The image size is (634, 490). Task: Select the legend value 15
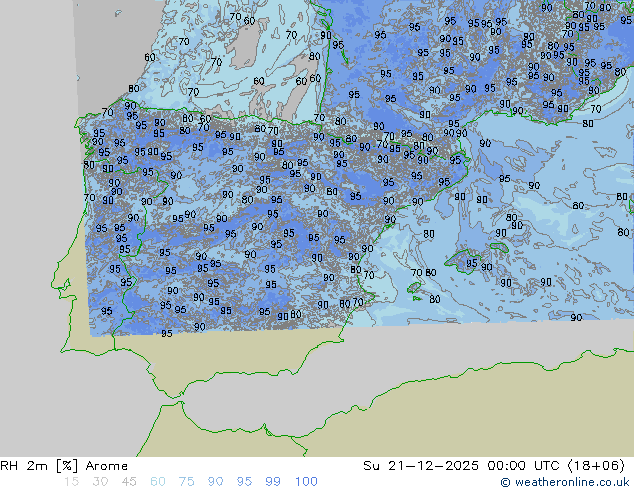pos(71,482)
